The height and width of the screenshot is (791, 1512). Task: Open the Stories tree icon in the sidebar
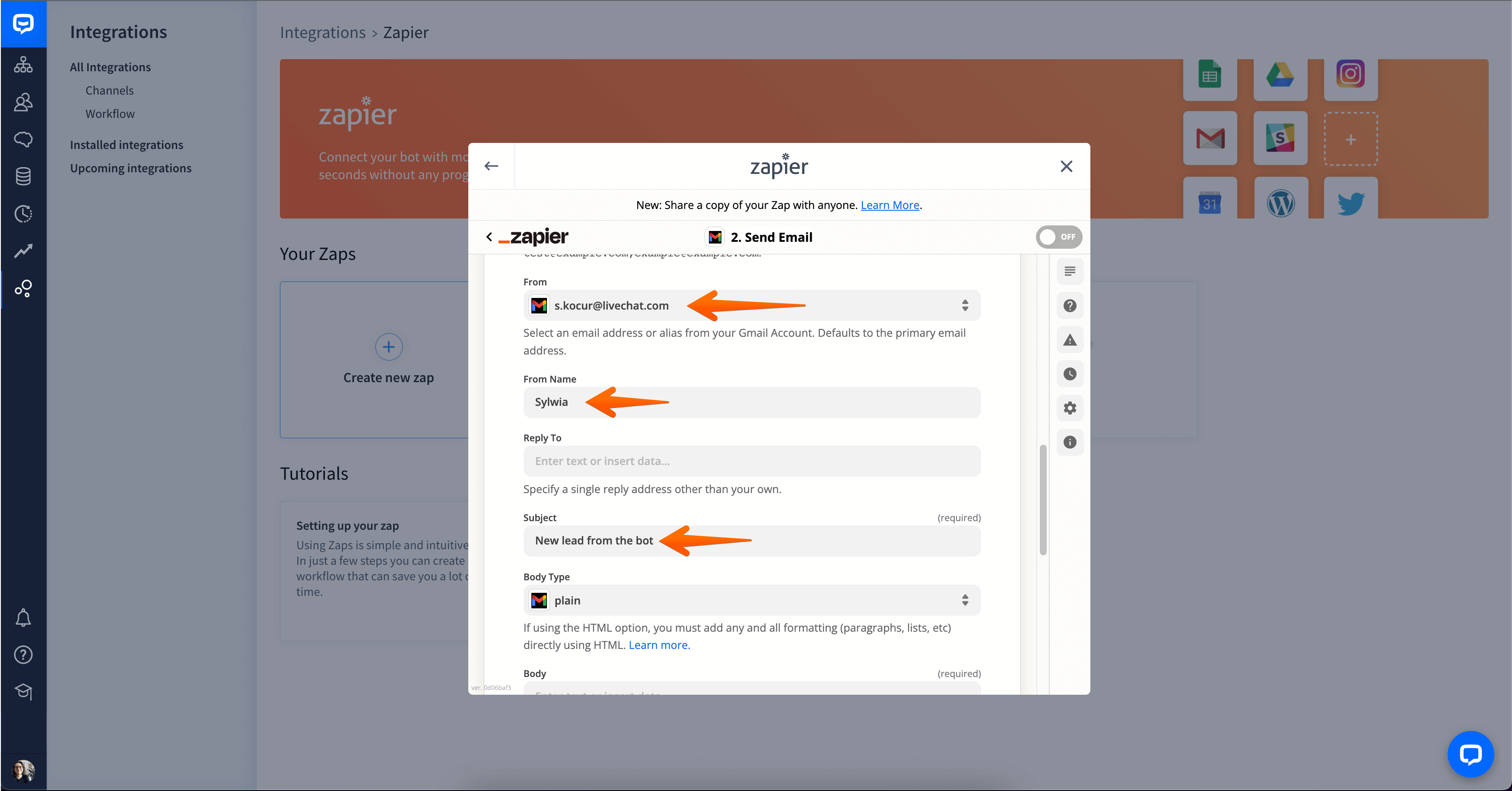point(23,64)
